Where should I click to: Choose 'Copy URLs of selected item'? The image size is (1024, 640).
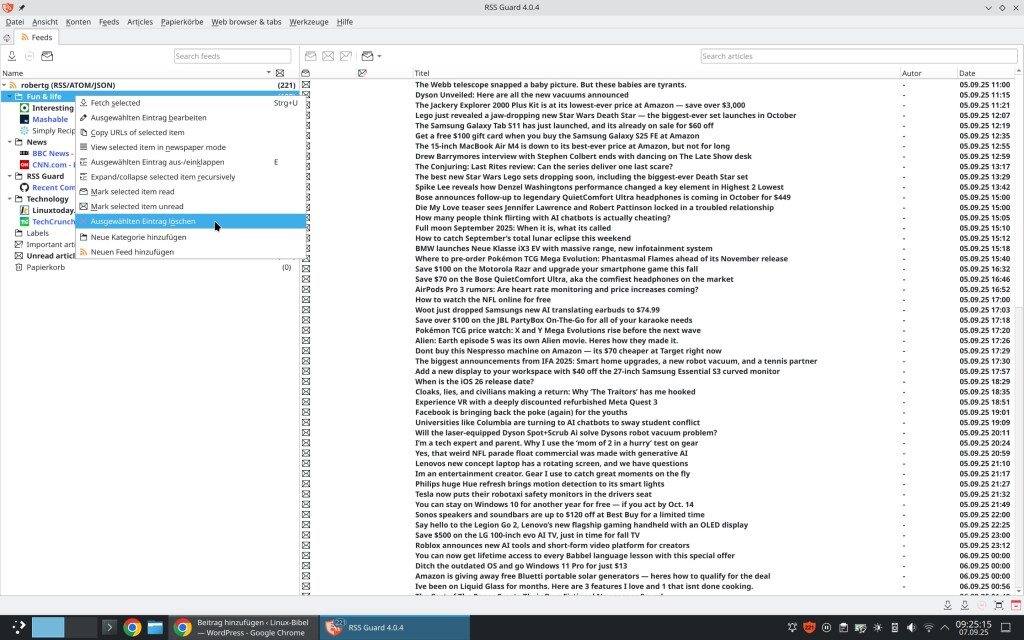coord(191,133)
